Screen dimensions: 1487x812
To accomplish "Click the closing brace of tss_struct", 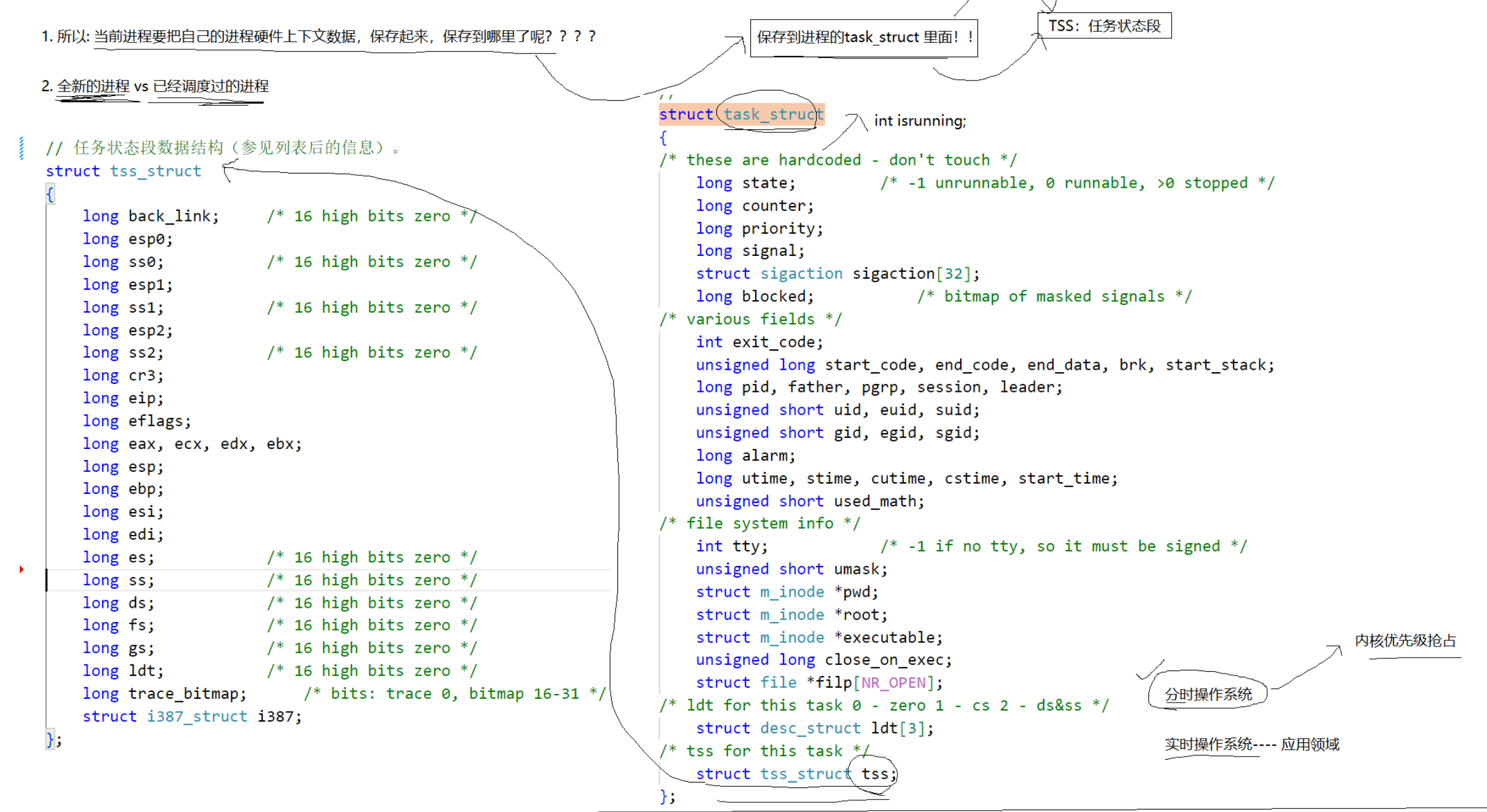I will (x=50, y=739).
